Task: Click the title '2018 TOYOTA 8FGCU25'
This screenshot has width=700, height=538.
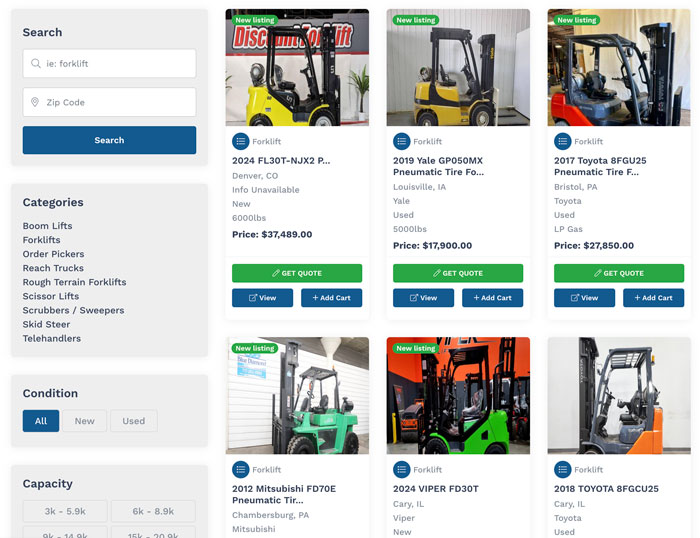Action: click(606, 489)
